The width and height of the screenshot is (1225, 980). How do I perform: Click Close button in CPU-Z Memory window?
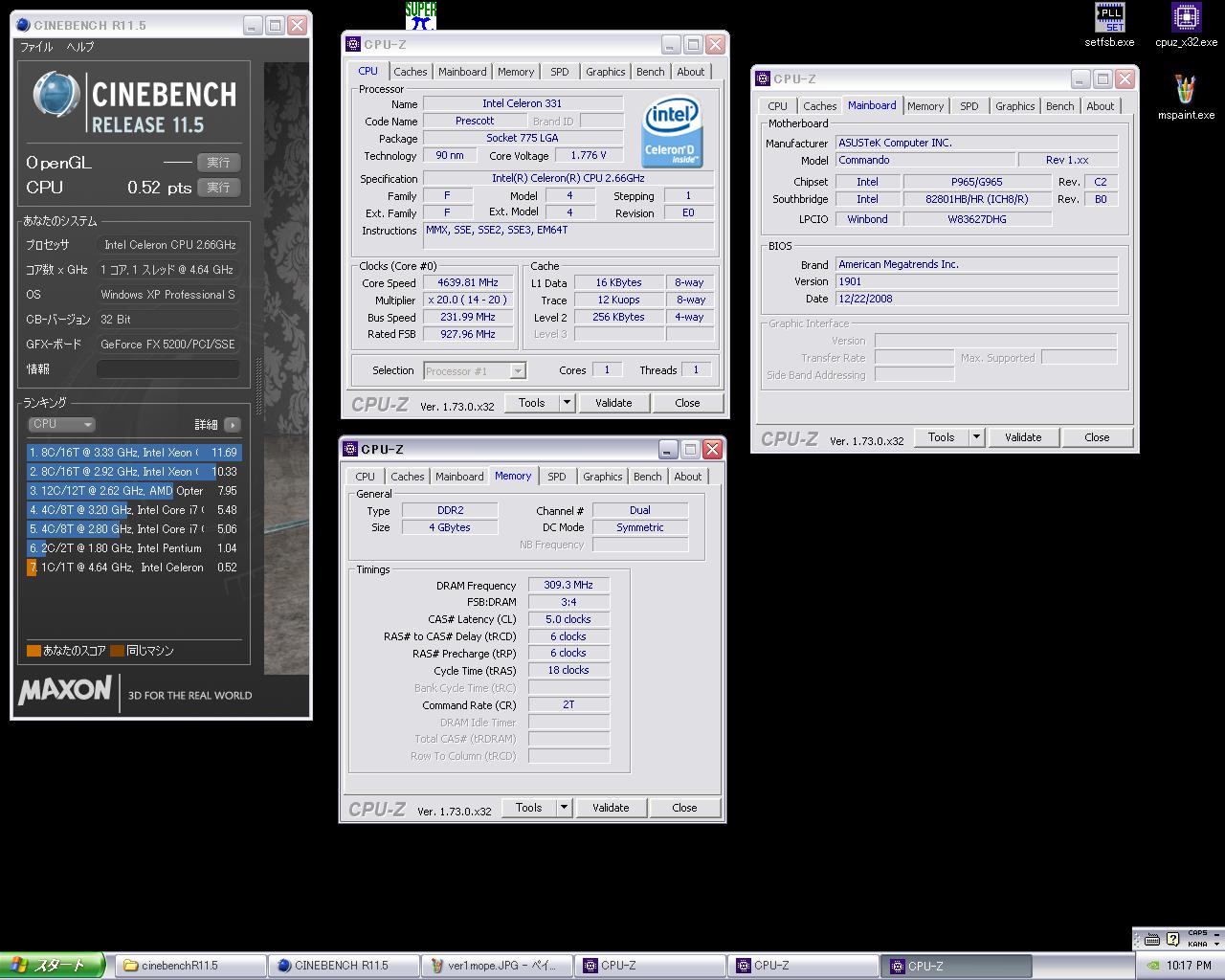(684, 808)
